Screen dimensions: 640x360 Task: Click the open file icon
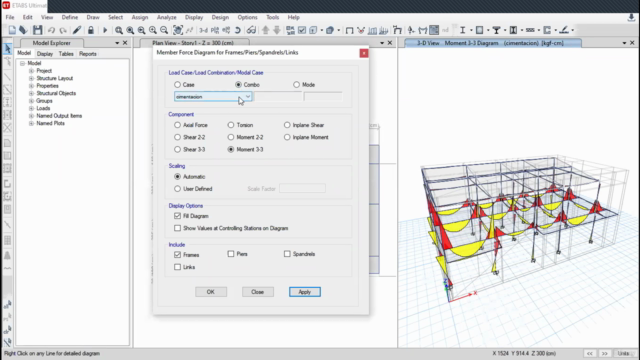[x=23, y=30]
